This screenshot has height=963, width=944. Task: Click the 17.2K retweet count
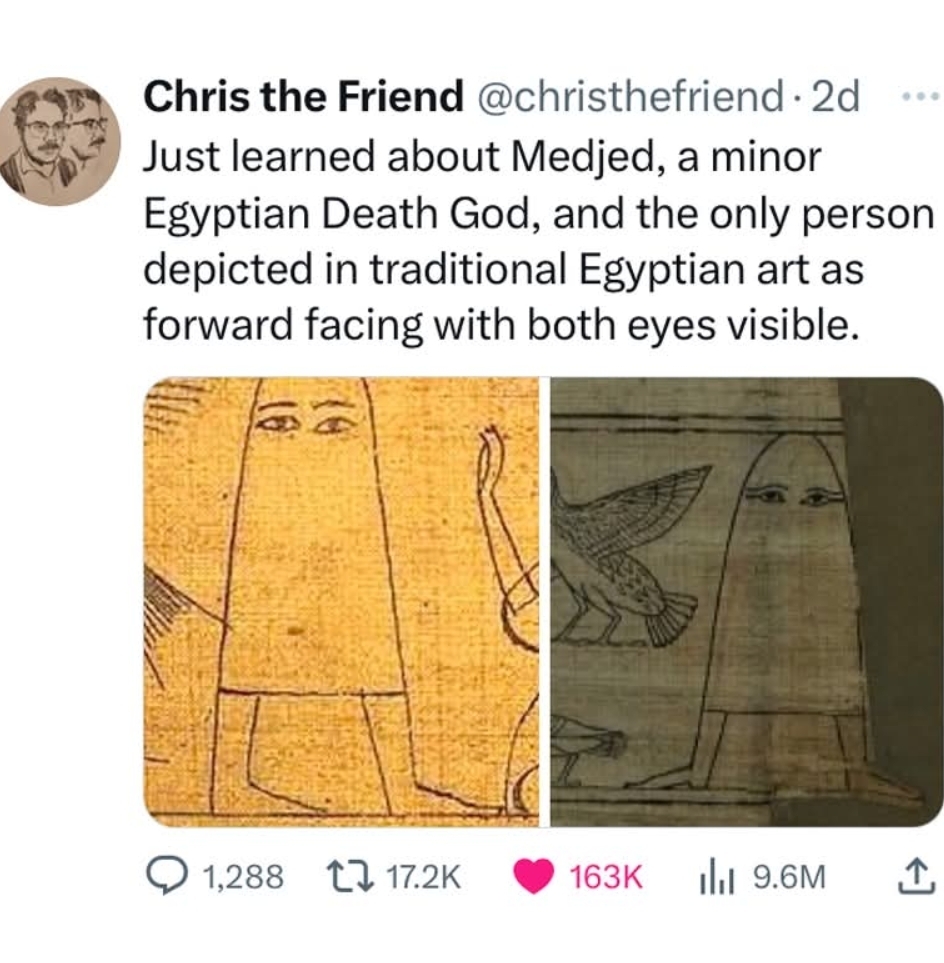click(x=425, y=877)
